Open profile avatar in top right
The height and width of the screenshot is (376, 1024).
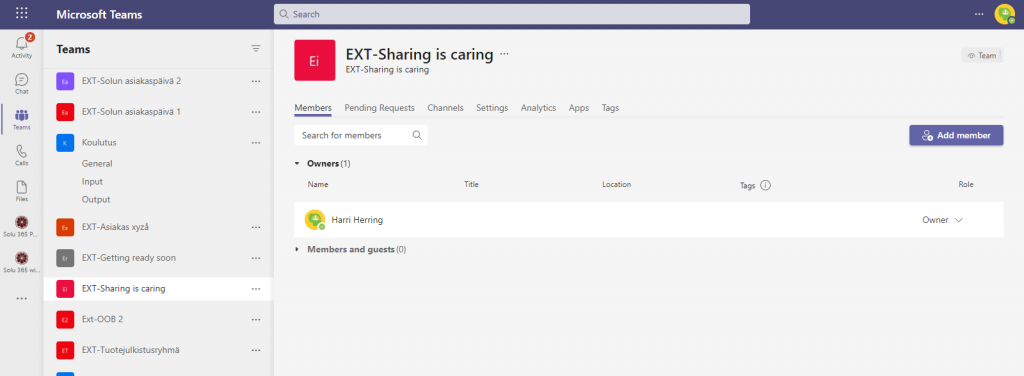pos(1004,14)
